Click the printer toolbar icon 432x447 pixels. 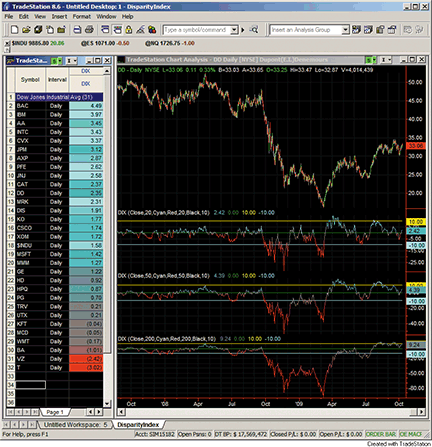tap(89, 30)
